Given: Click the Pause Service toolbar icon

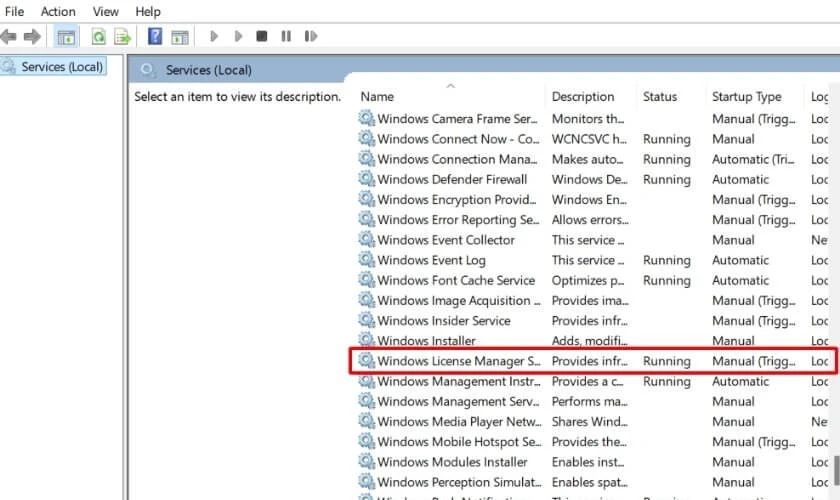Looking at the screenshot, I should [286, 36].
